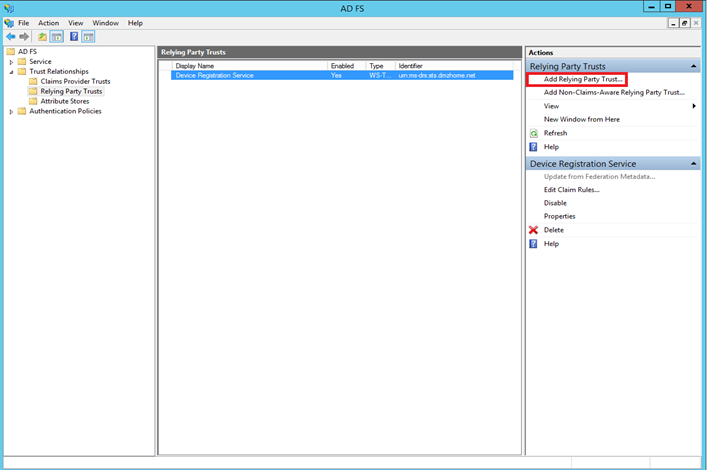This screenshot has width=707, height=470.
Task: Open the View submenu arrow in Actions
Action: (x=694, y=106)
